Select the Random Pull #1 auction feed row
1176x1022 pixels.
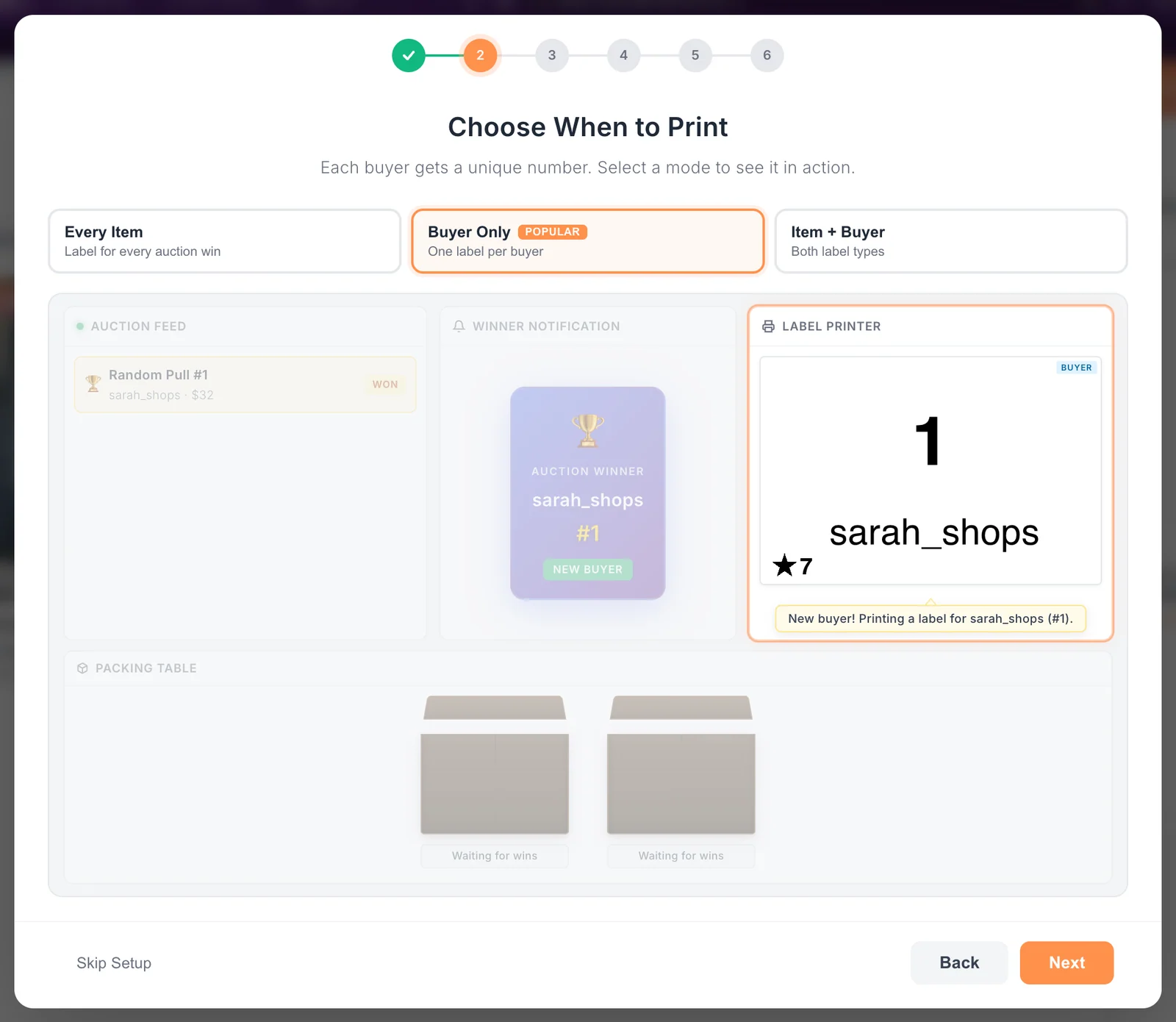tap(245, 385)
